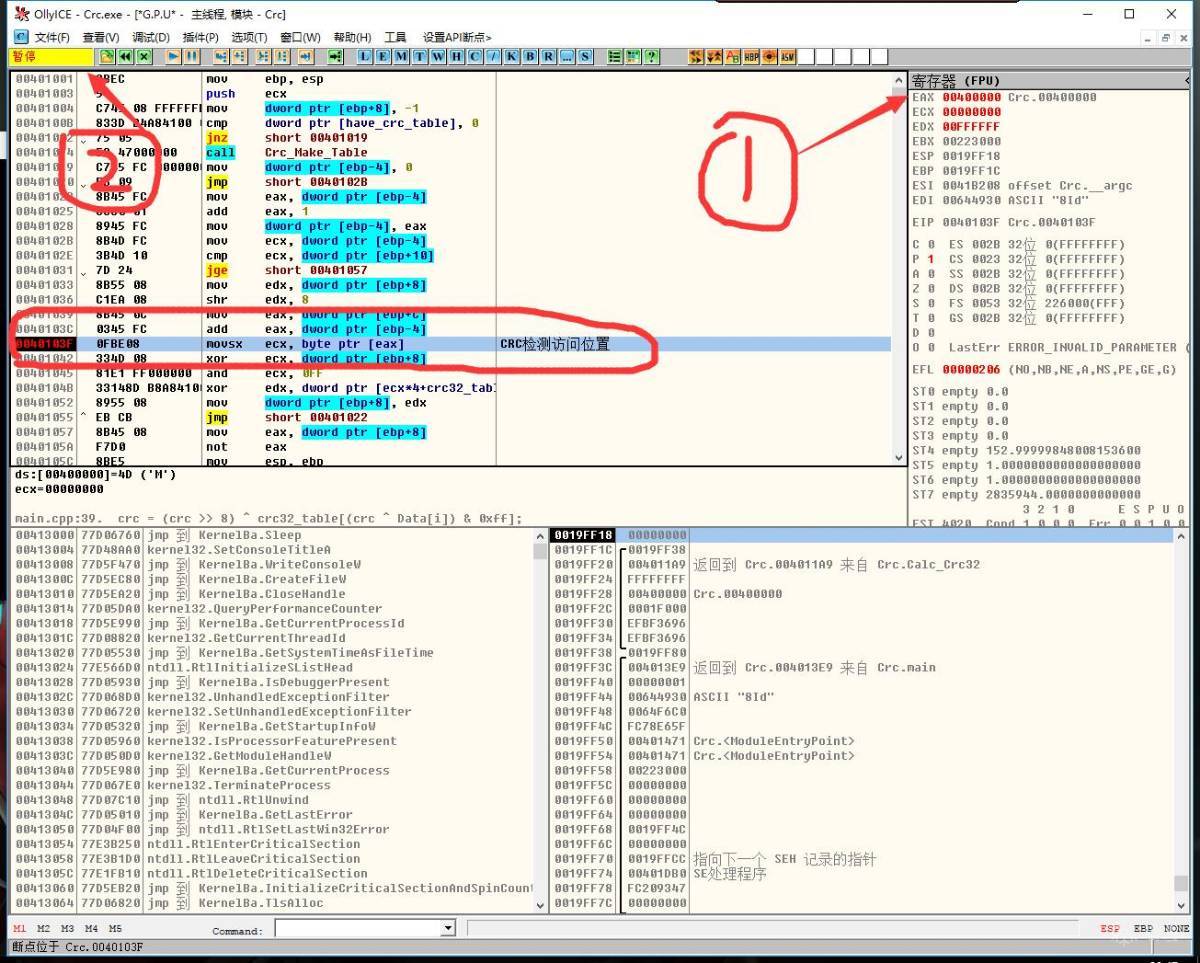Open the Memory map (M button)
The height and width of the screenshot is (963, 1200).
point(401,56)
